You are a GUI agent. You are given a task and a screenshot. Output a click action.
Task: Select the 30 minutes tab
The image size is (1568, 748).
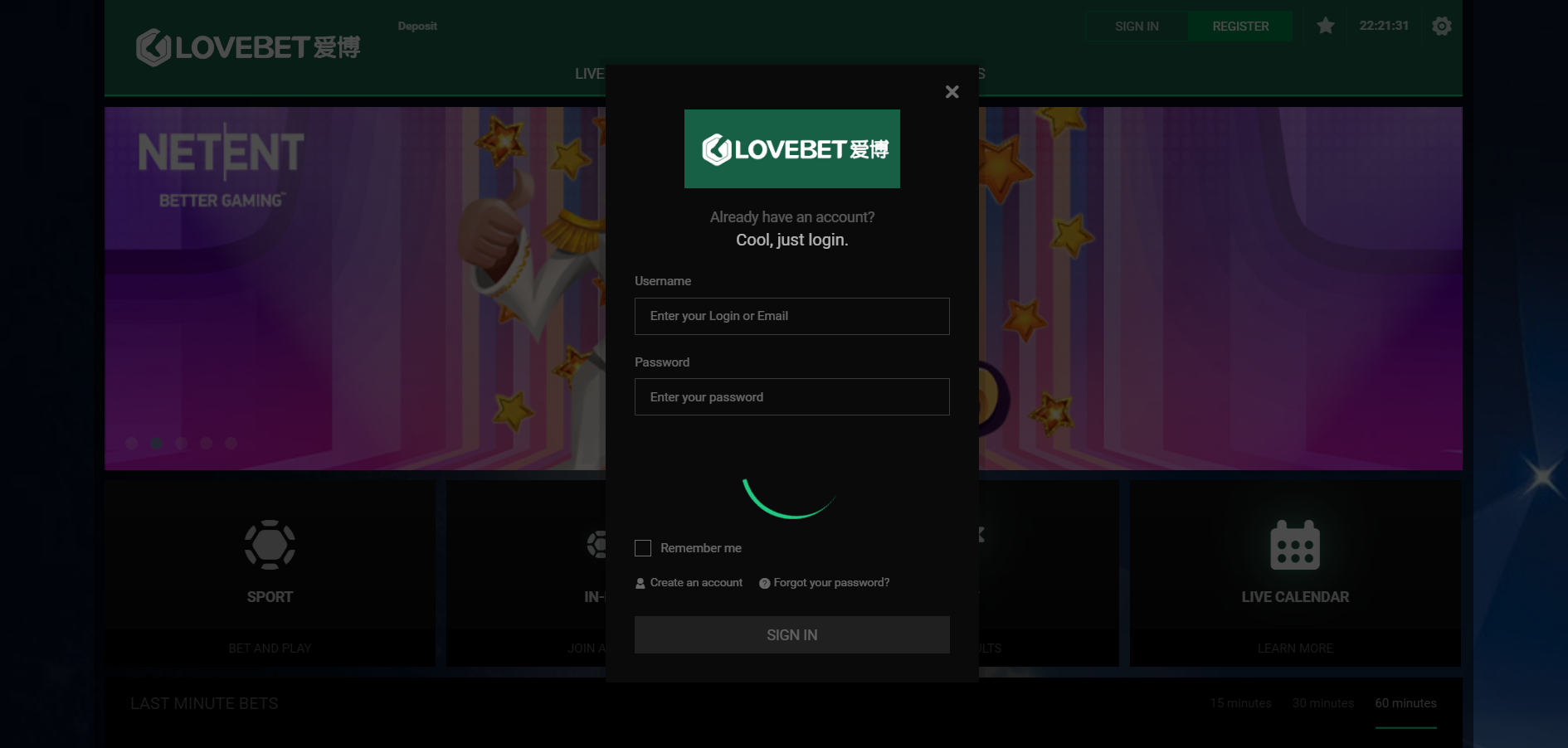(x=1323, y=703)
